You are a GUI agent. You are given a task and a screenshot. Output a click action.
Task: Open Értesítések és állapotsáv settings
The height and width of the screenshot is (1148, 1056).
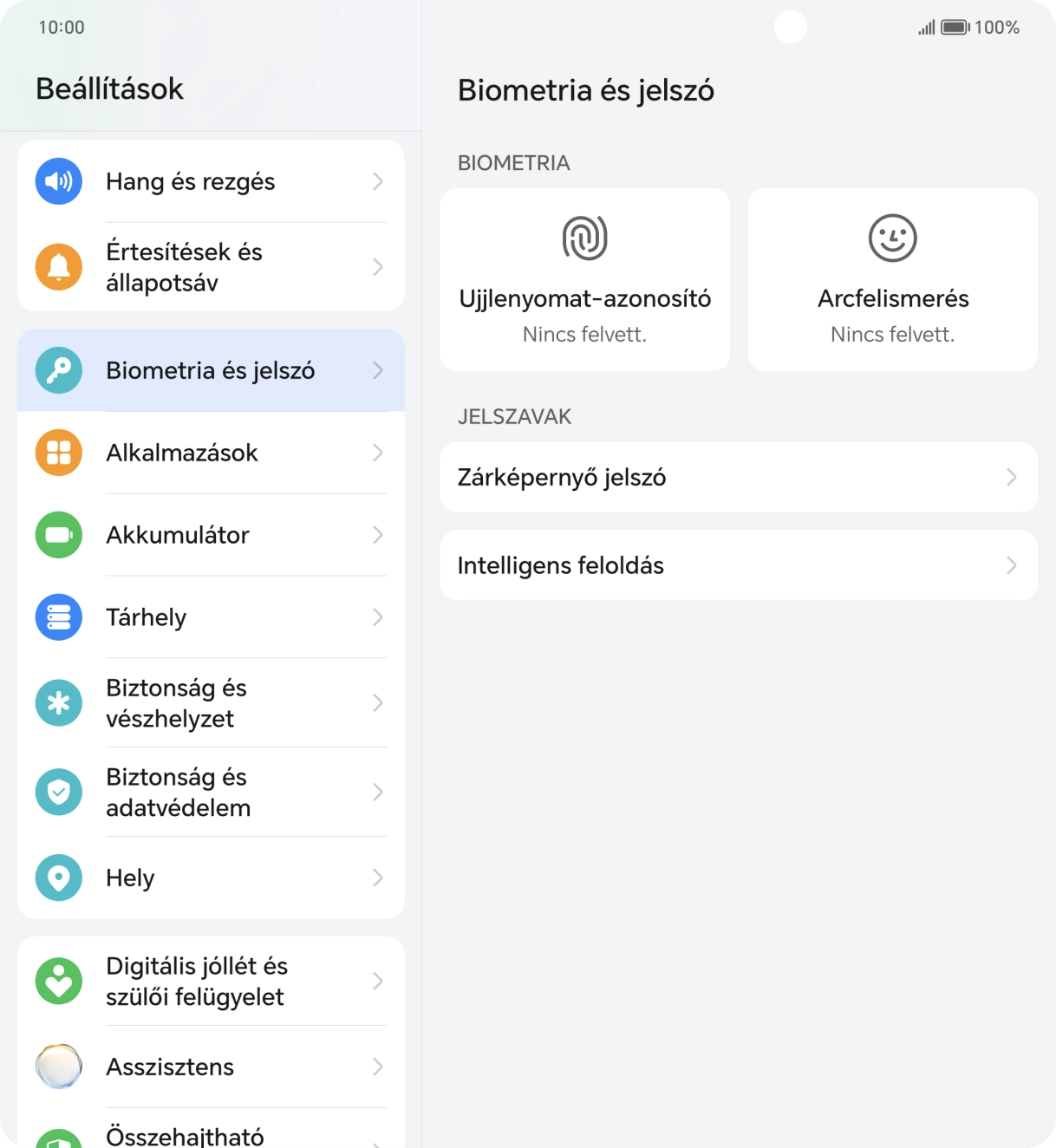point(211,267)
